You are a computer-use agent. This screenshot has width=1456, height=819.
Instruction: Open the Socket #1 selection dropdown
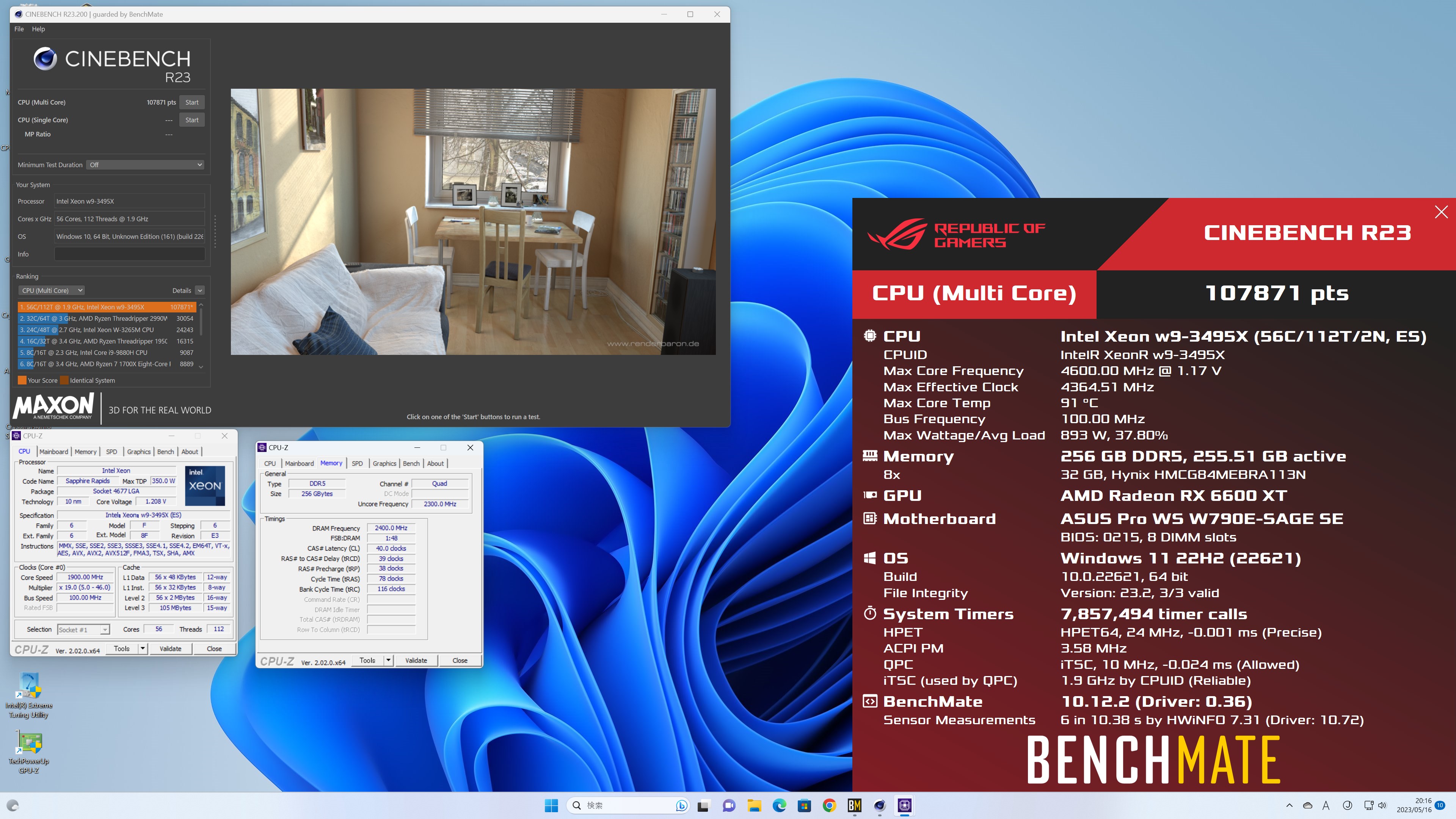(x=83, y=630)
